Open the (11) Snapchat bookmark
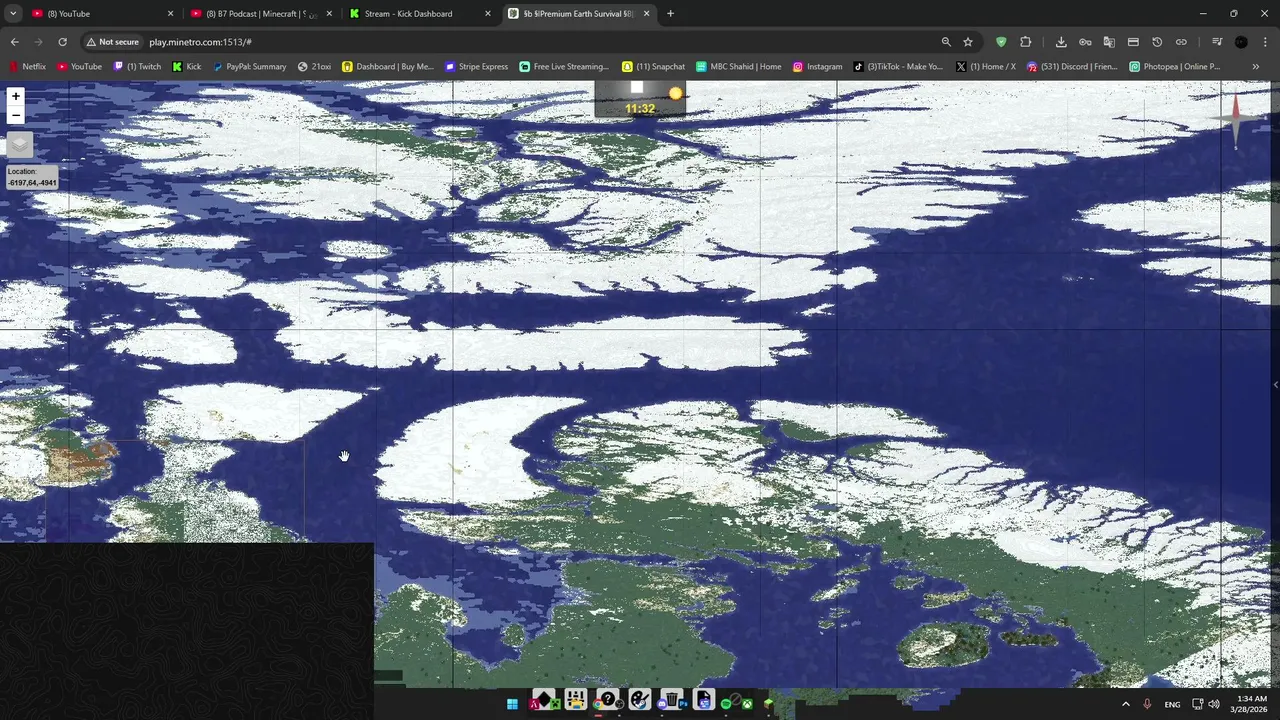 click(x=654, y=67)
